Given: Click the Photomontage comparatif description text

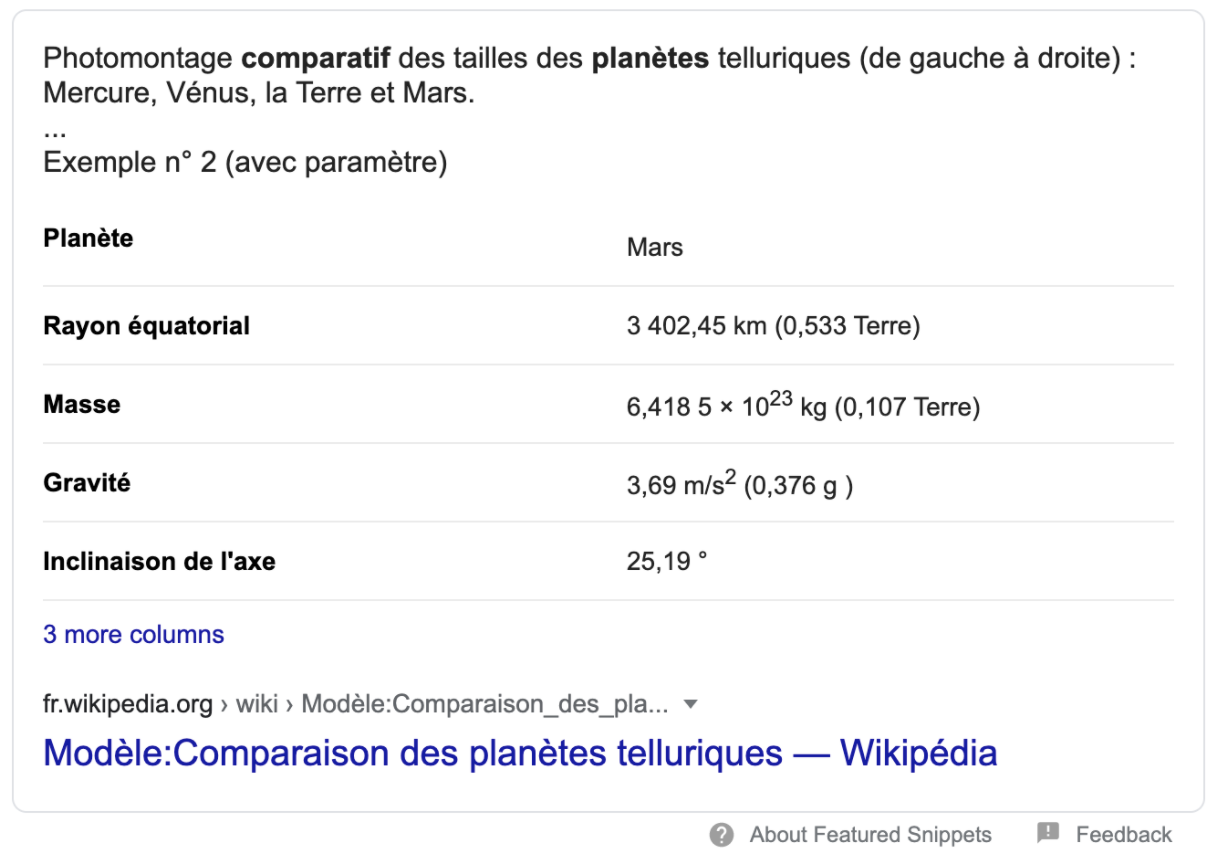Looking at the screenshot, I should click(x=590, y=76).
